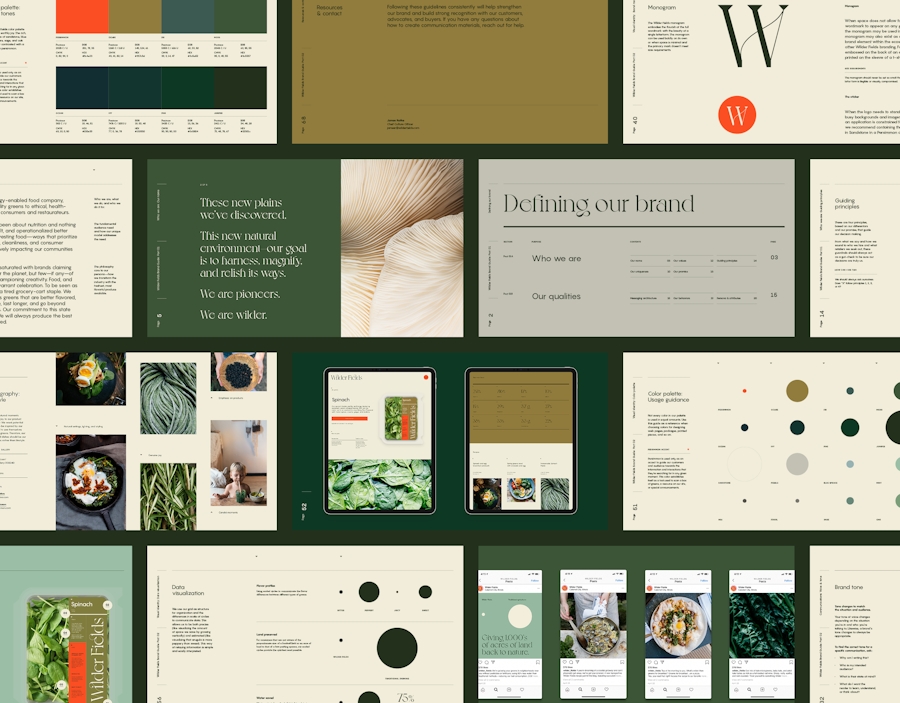
Task: Click 'These new plains we've discovered.' text
Action: pos(243,209)
